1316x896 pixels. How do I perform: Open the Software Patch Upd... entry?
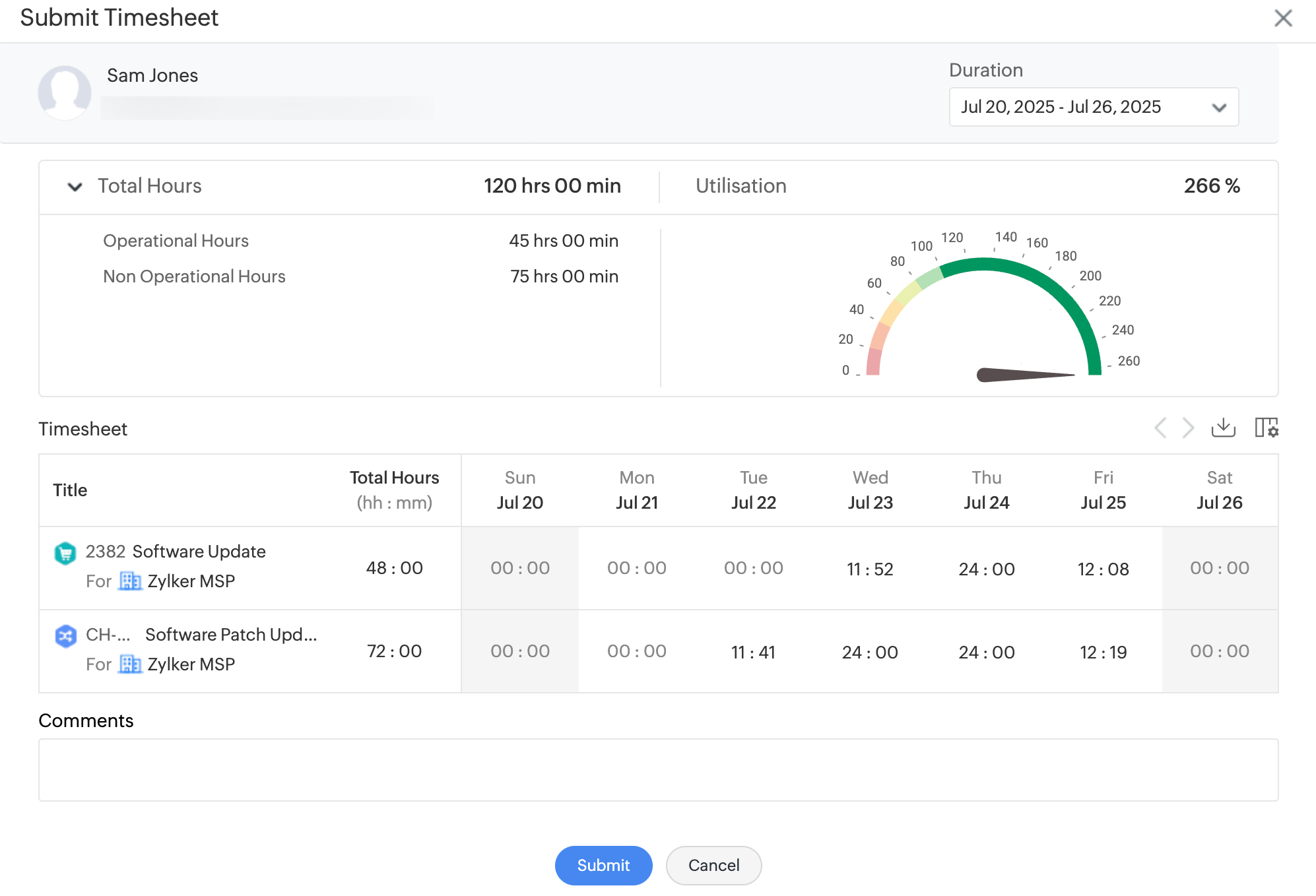coord(230,635)
